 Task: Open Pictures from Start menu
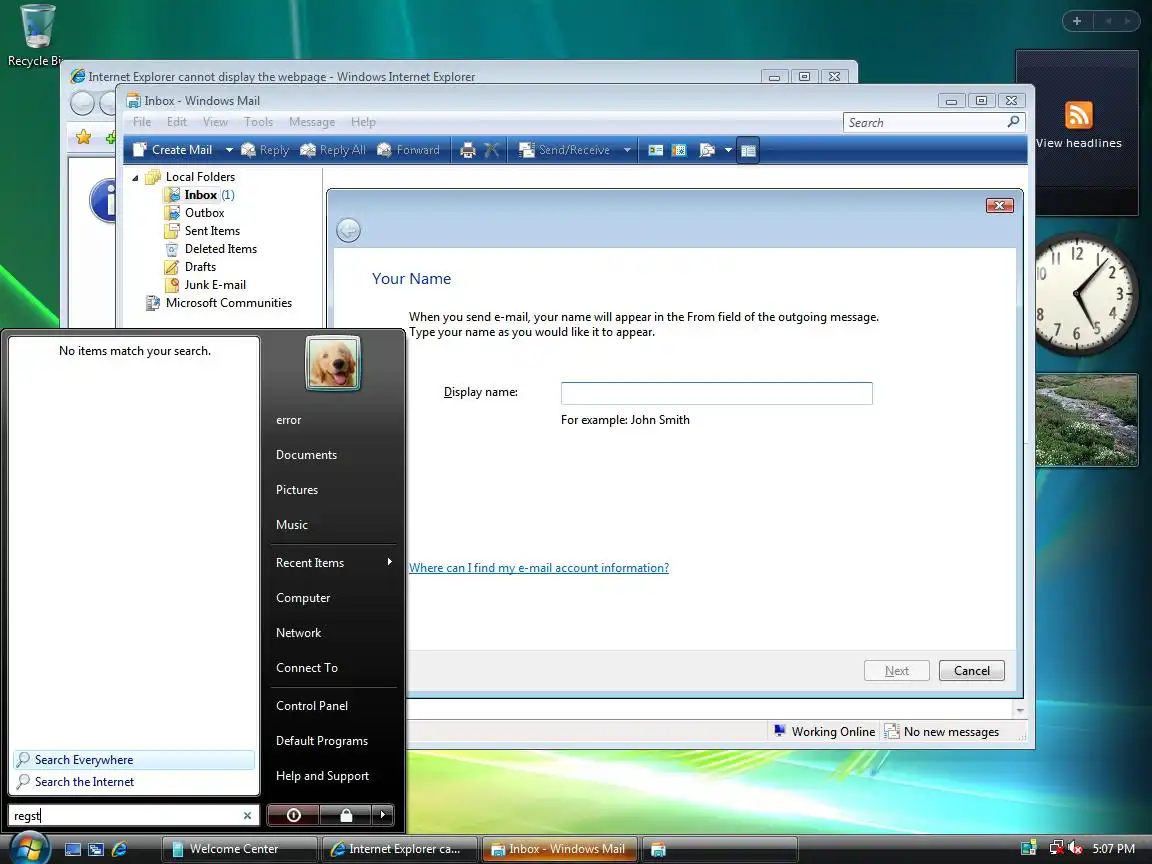pyautogui.click(x=297, y=490)
